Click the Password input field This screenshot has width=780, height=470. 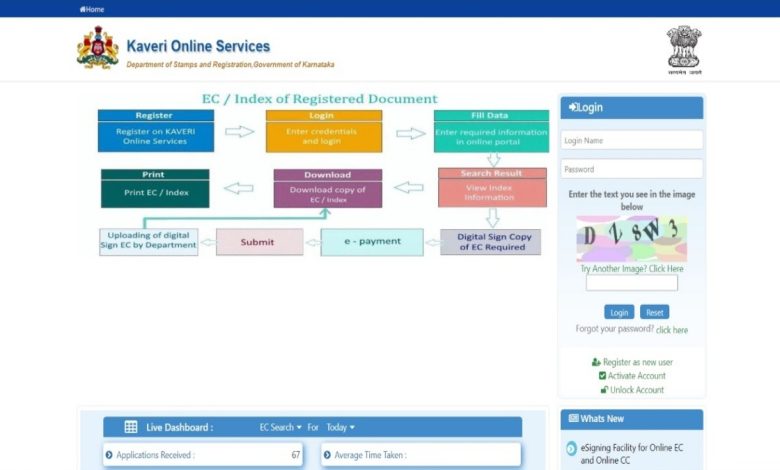pos(631,169)
